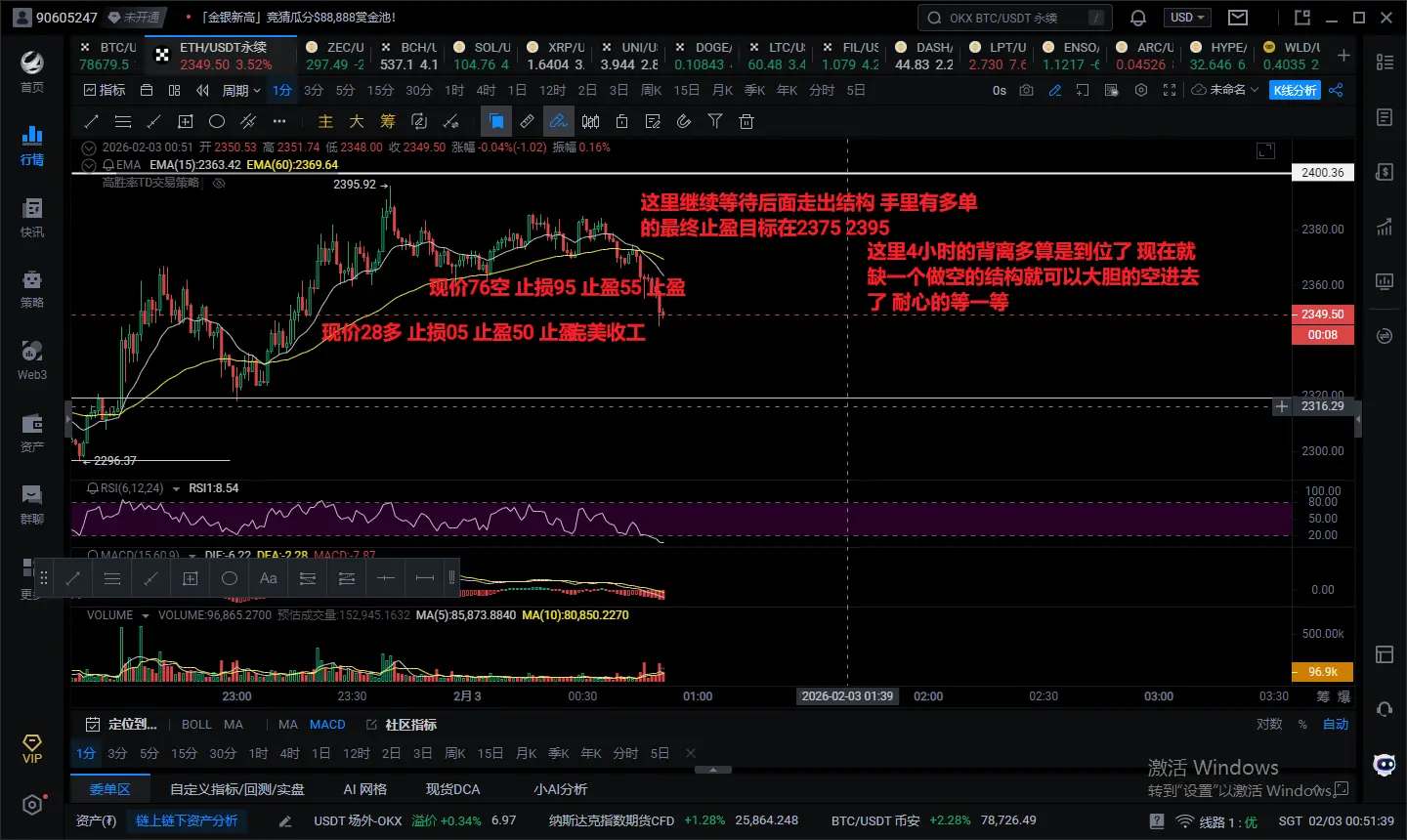Open the 小AI分析 tab
The height and width of the screenshot is (840, 1407).
[561, 789]
